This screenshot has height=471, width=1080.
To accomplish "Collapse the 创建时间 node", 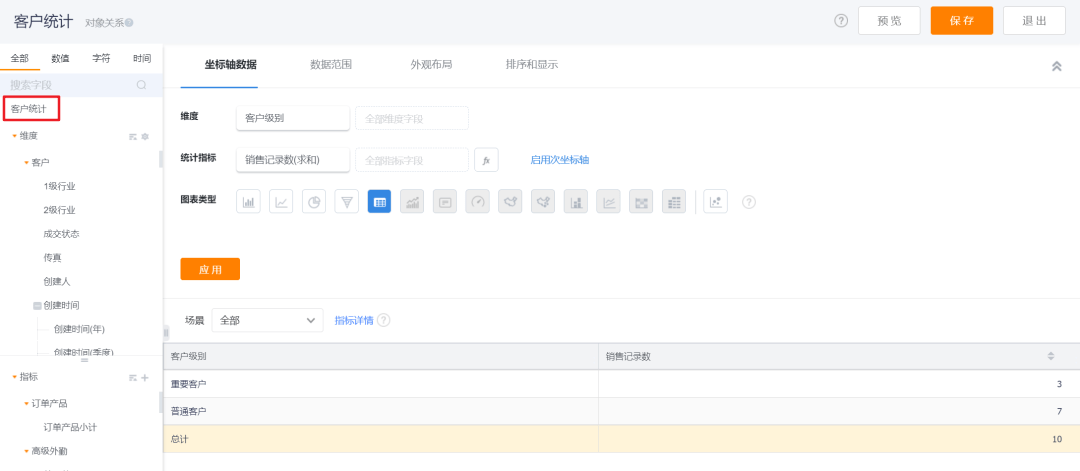I will point(37,305).
